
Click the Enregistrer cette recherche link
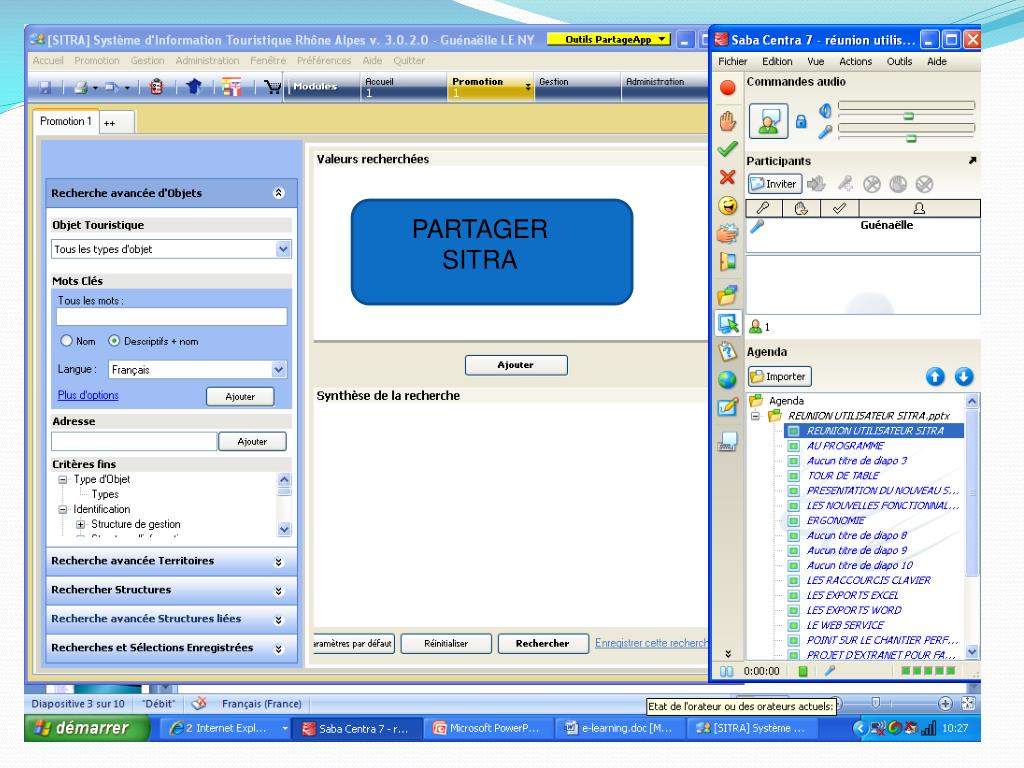point(651,643)
